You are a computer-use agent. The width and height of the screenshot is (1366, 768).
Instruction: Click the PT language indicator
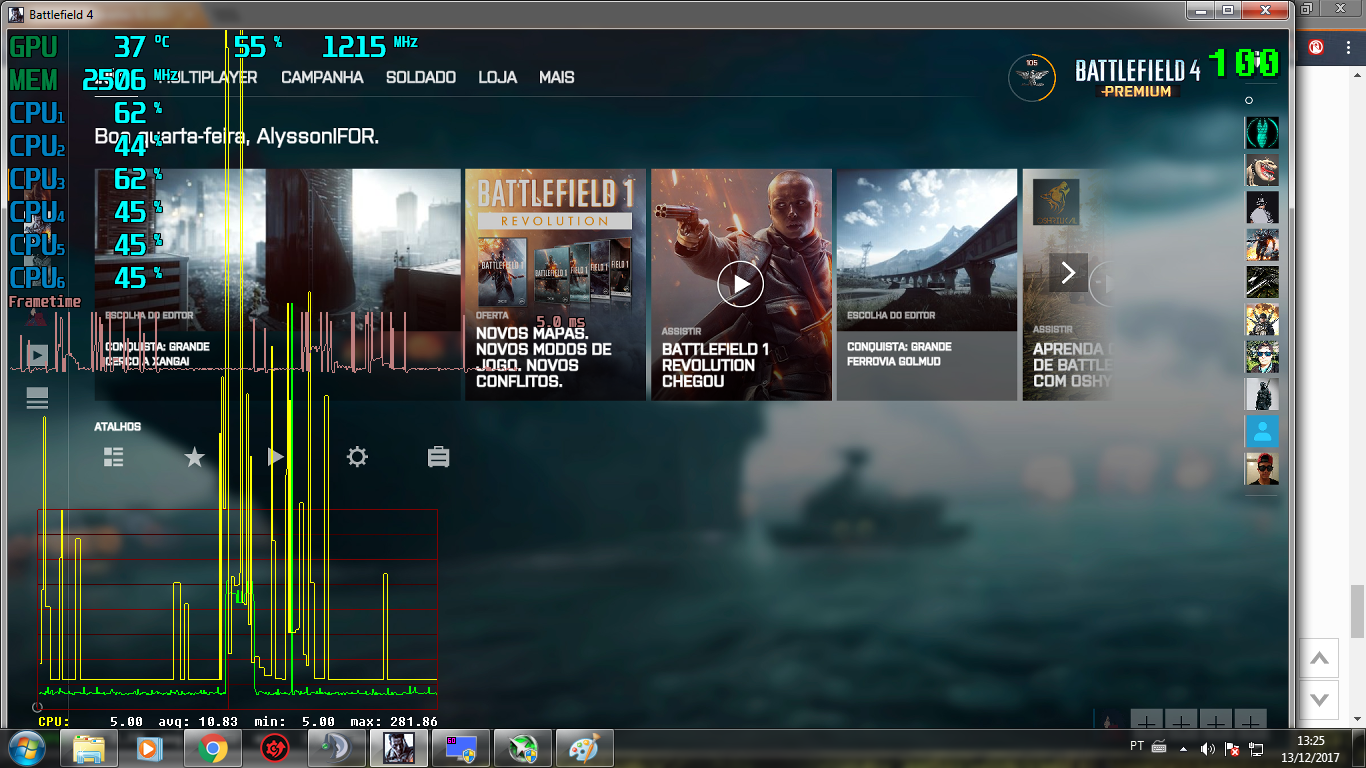[x=1137, y=746]
